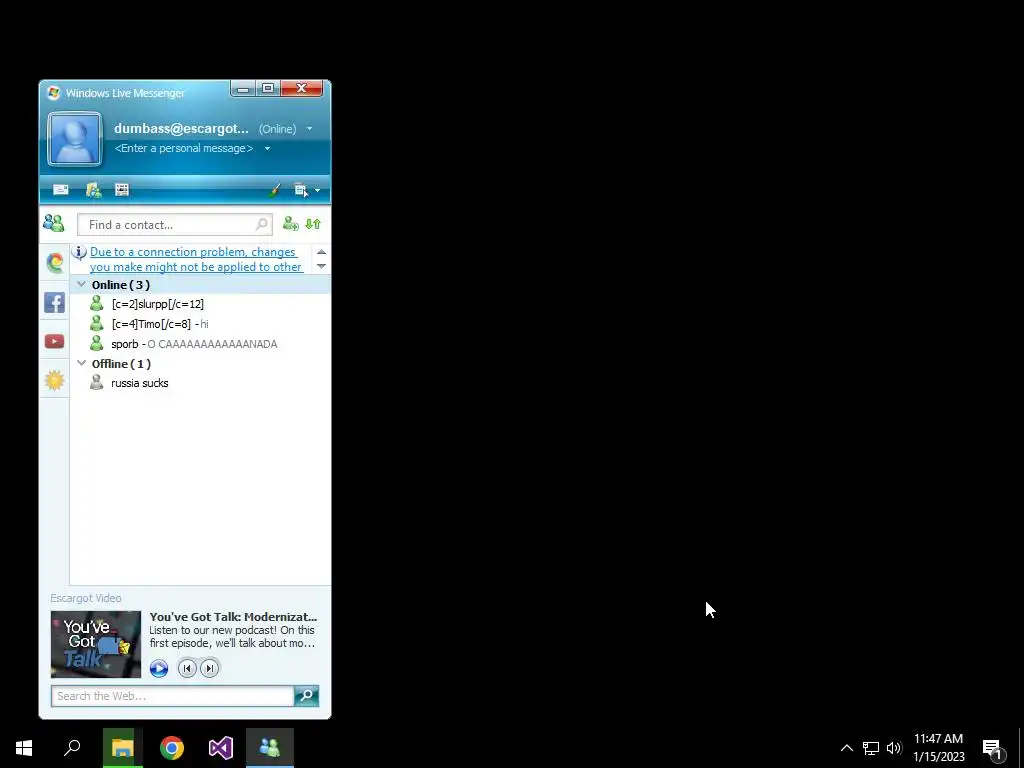This screenshot has width=1024, height=768.
Task: Click the sporb contact name
Action: [x=125, y=344]
